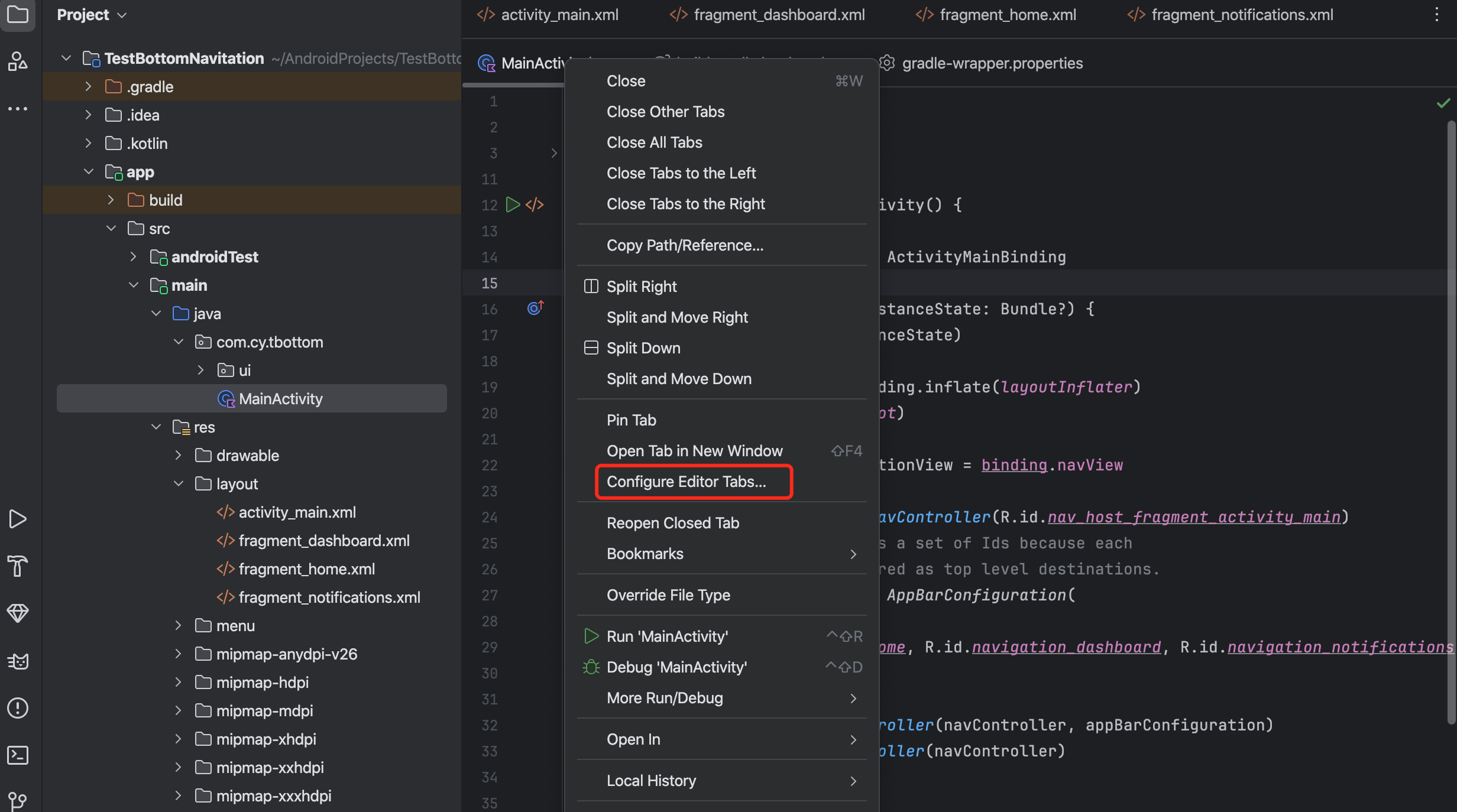Open the Open In submenu
The width and height of the screenshot is (1457, 812).
[x=722, y=739]
